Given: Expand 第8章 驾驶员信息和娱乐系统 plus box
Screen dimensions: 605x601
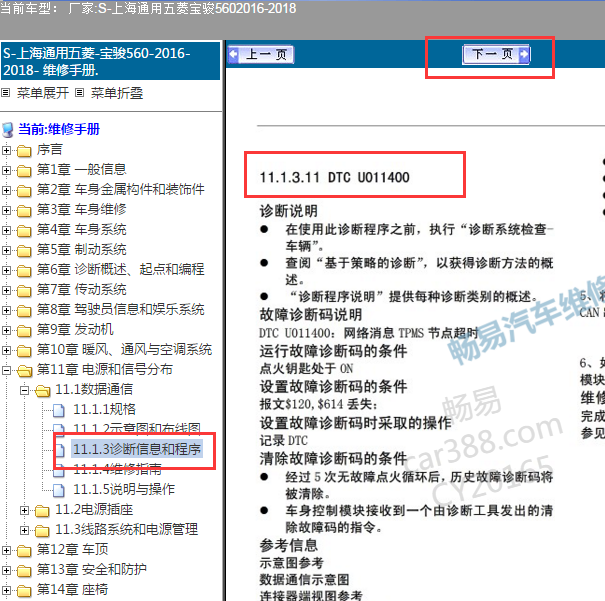Looking at the screenshot, I should coord(6,311).
